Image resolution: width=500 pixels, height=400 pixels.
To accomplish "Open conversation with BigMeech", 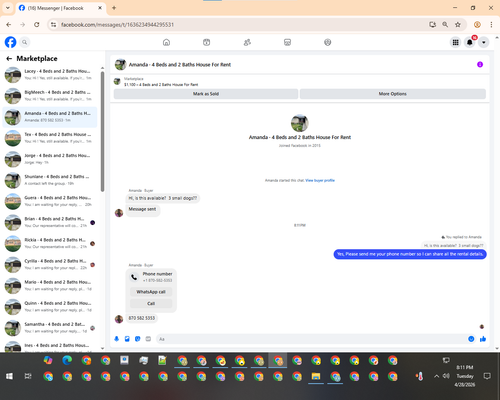I will [50, 96].
